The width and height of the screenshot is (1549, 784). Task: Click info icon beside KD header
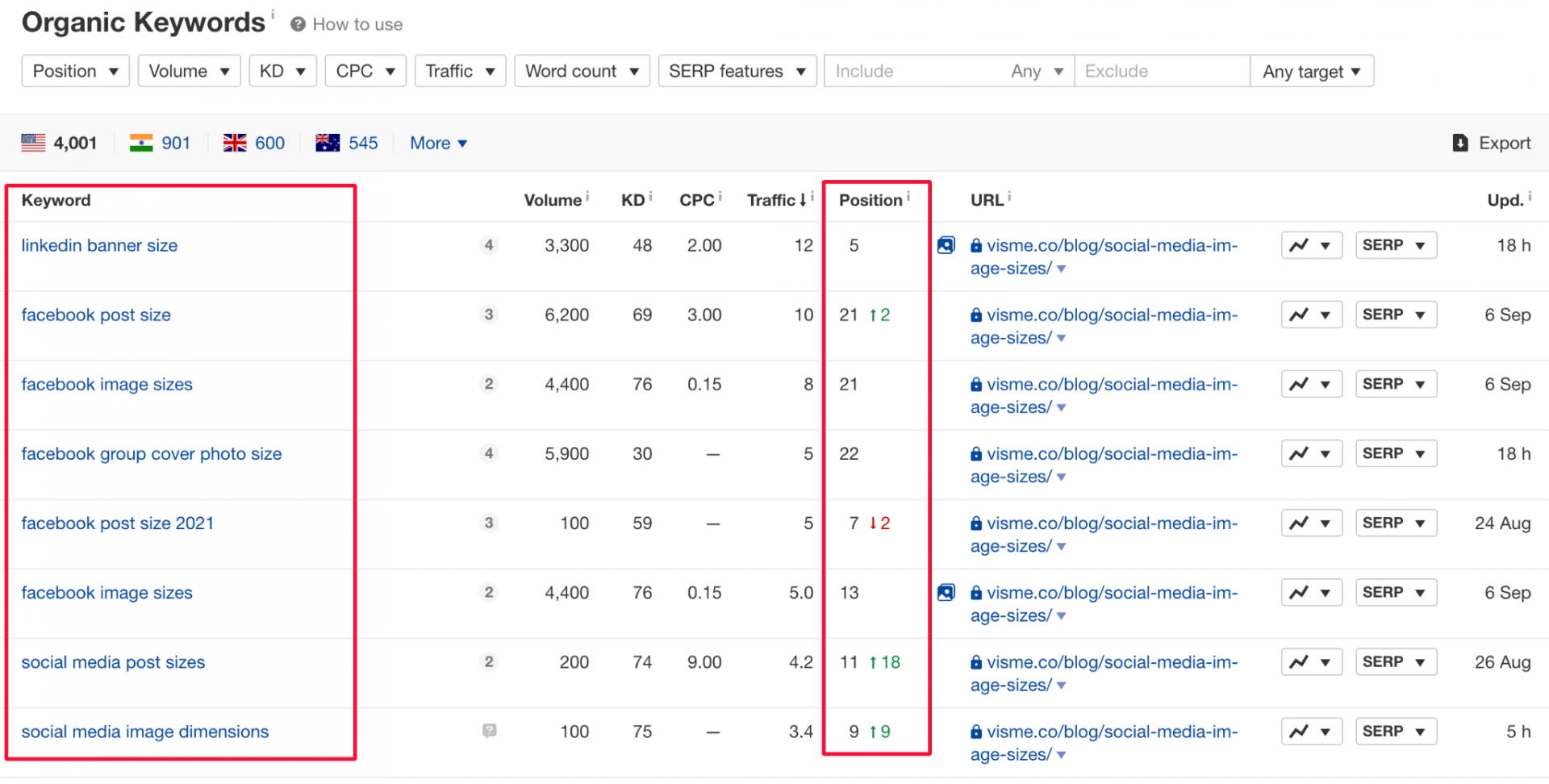pos(650,196)
